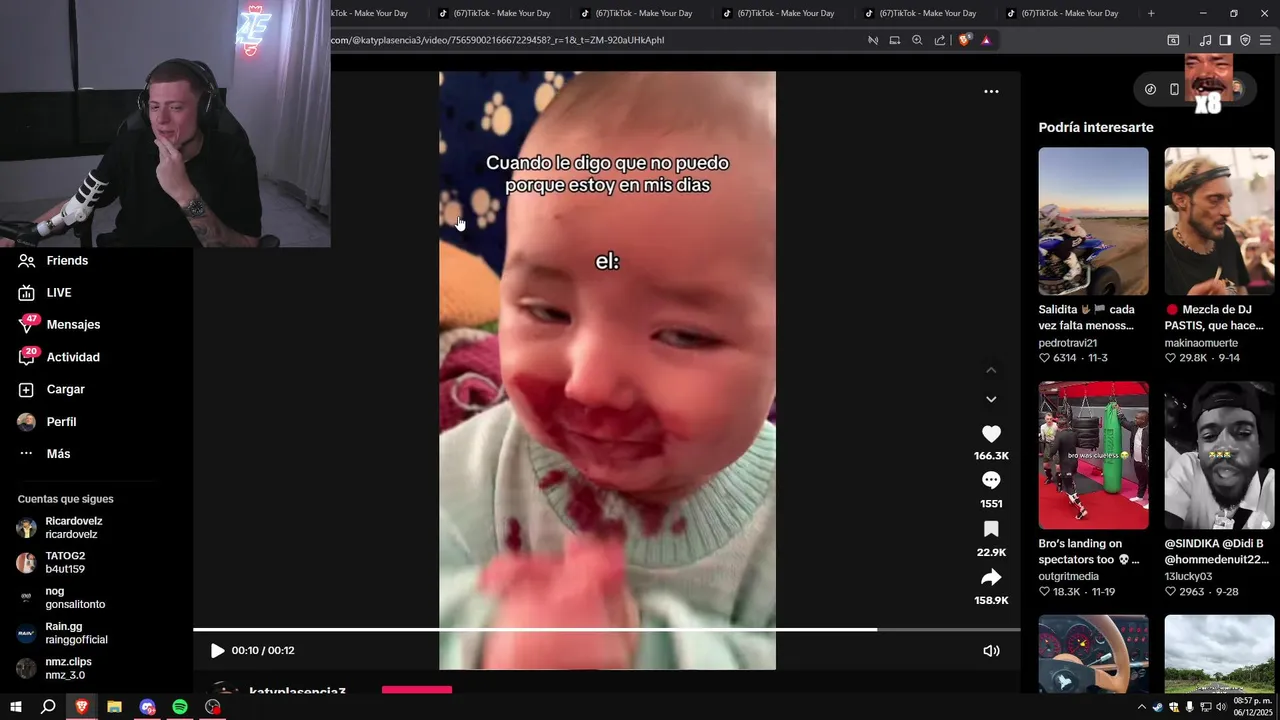Screen dimensions: 1280x720
Task: Bookmark the video with 22.9K saves
Action: click(991, 529)
